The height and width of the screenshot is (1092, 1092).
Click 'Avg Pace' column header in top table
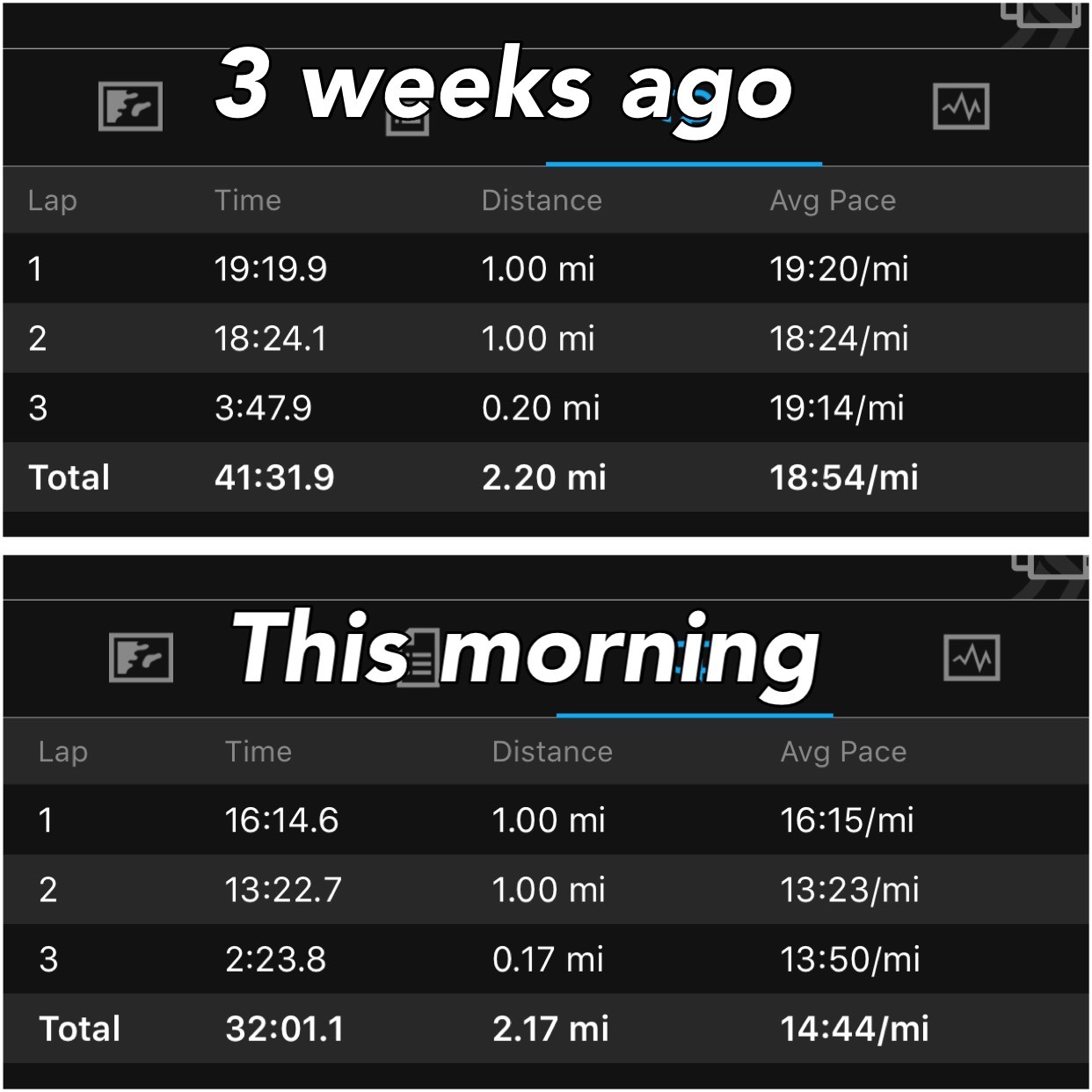click(833, 200)
